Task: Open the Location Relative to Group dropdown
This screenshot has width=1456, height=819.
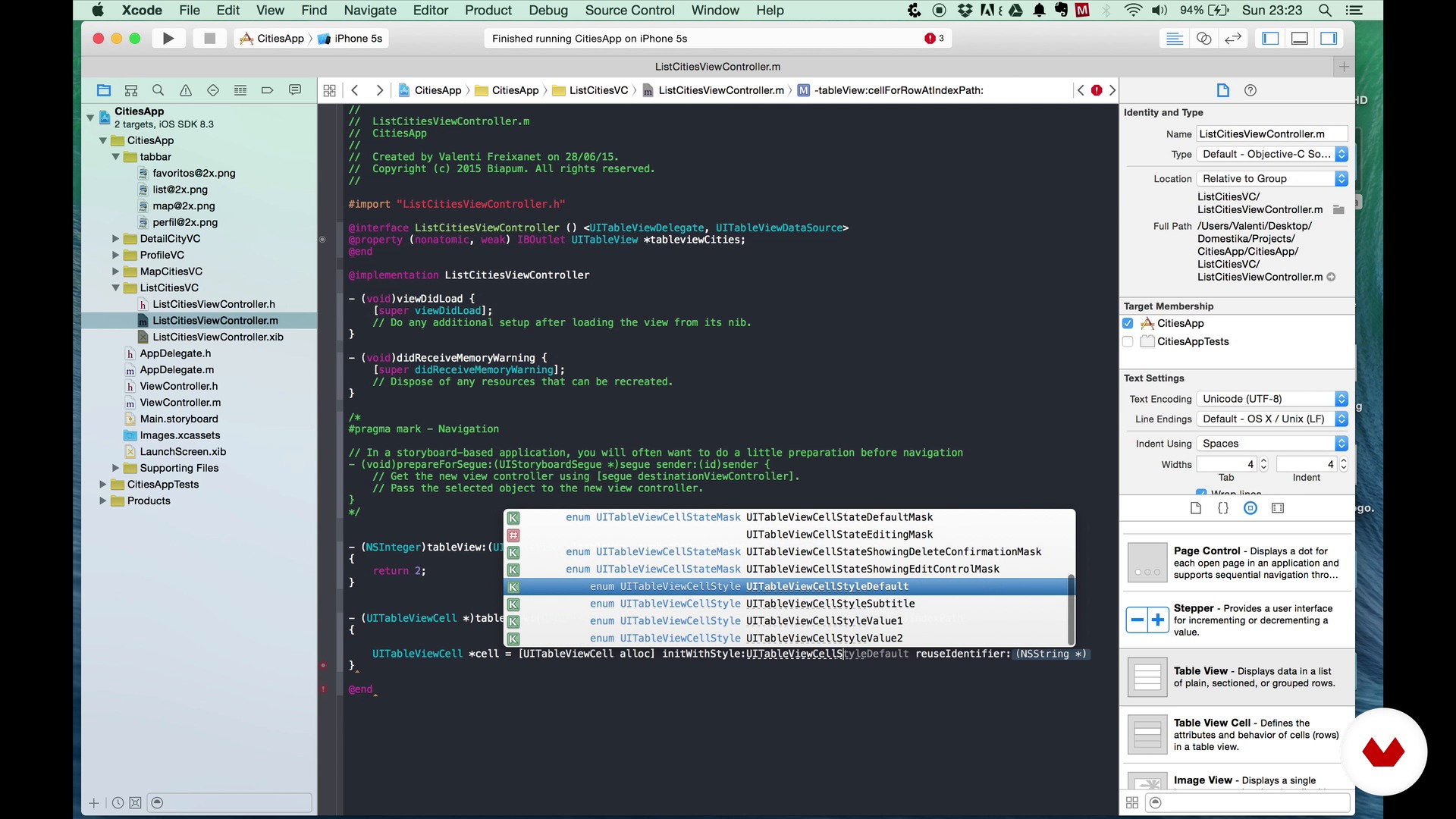Action: pos(1272,179)
